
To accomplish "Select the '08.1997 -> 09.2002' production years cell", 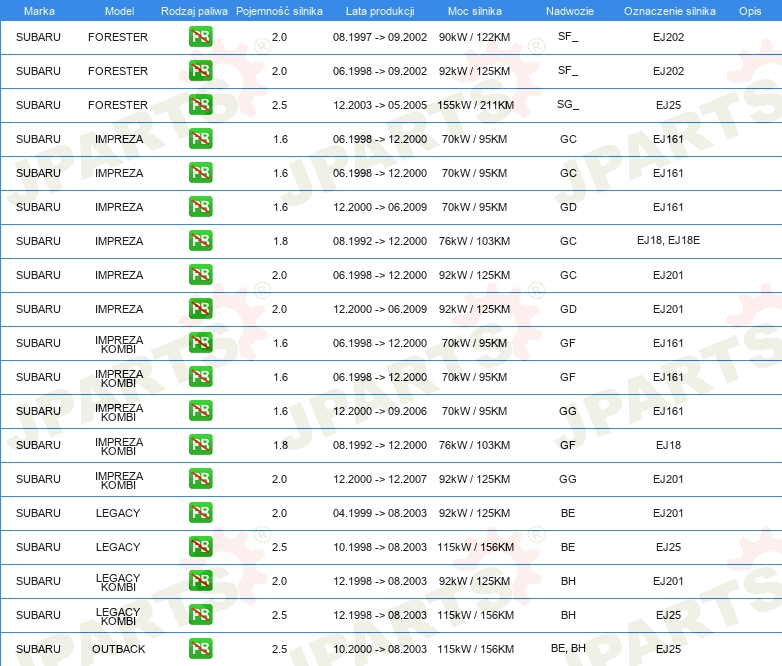I will [380, 37].
